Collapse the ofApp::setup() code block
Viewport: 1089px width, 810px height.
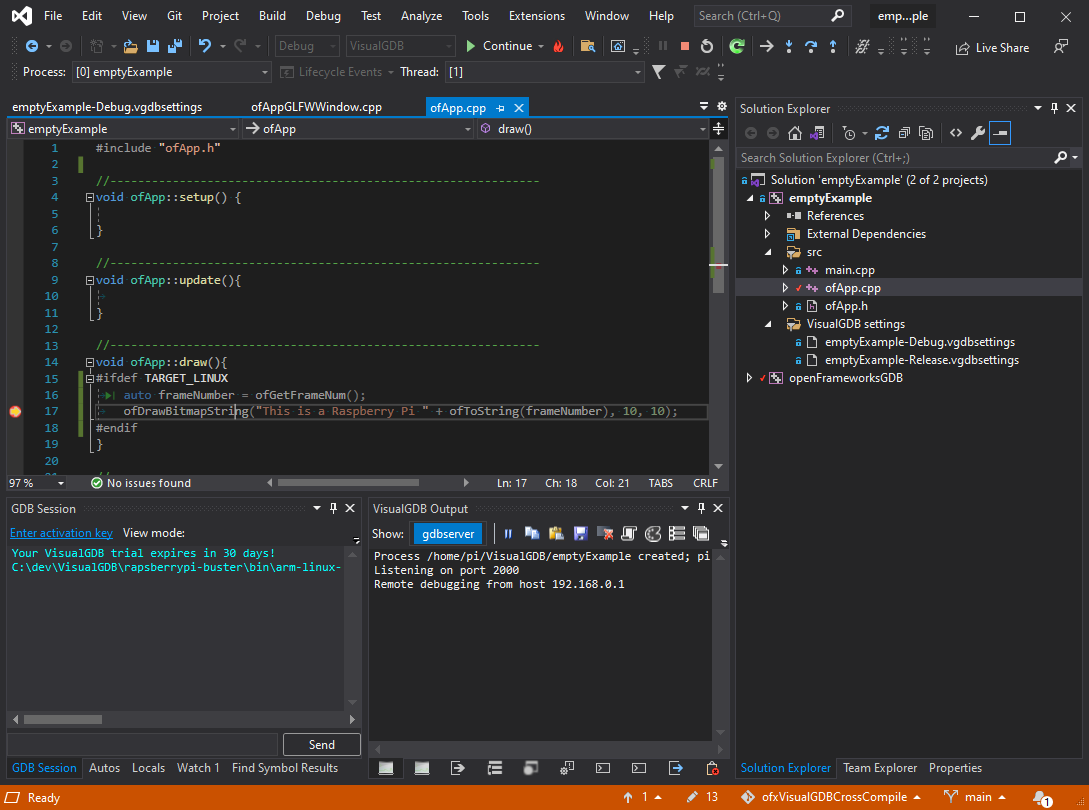pos(90,197)
